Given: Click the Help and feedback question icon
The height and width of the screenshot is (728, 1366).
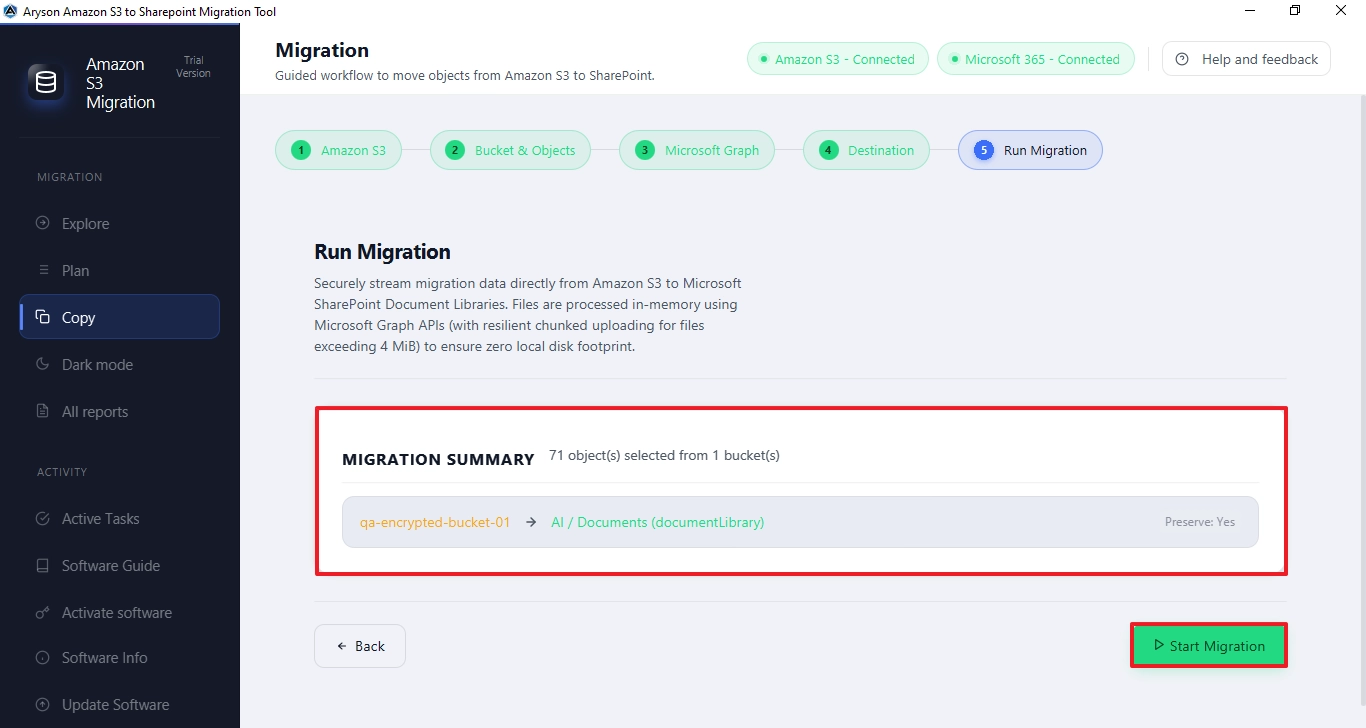Looking at the screenshot, I should point(1182,59).
